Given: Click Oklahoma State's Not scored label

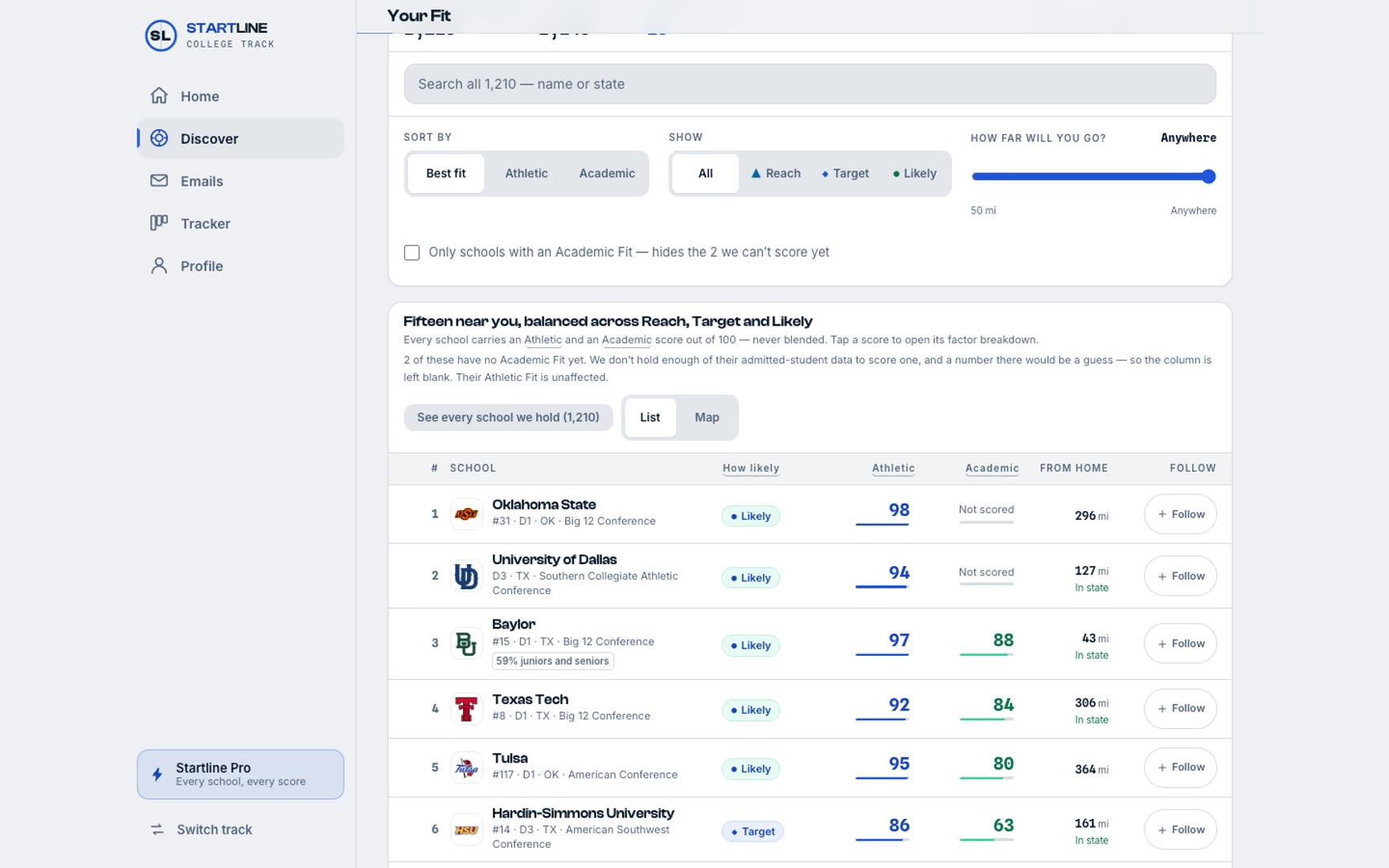Looking at the screenshot, I should [986, 510].
